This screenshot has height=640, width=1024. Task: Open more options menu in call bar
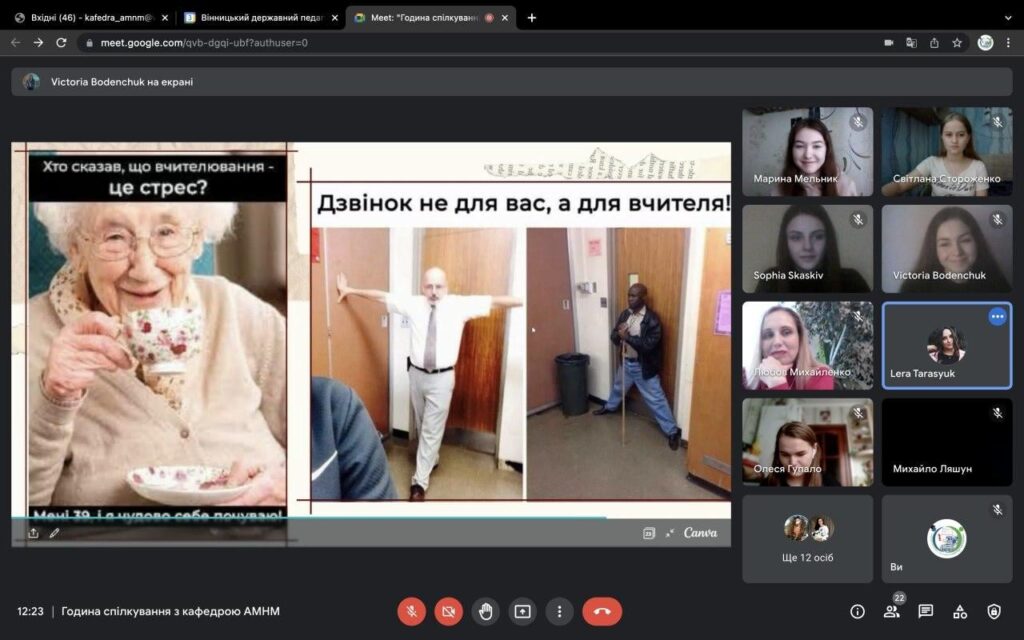coord(559,612)
